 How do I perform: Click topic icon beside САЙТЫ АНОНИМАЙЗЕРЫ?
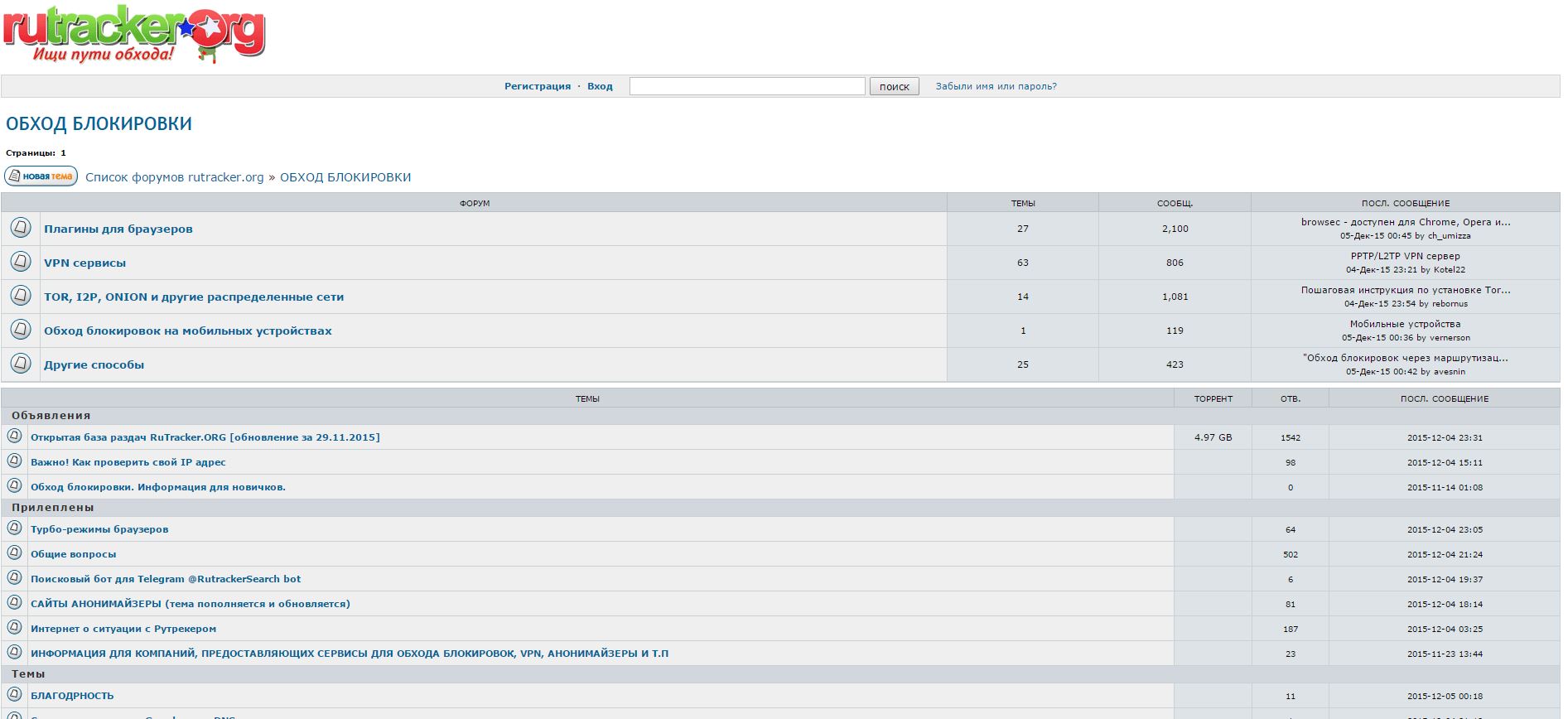[14, 602]
